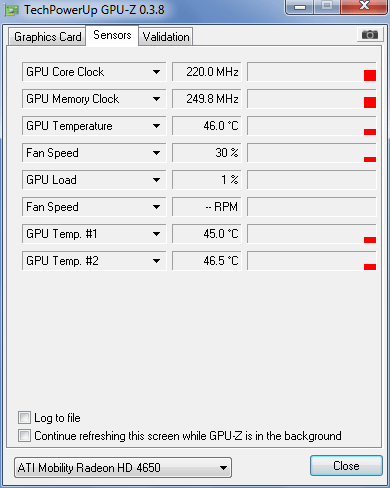This screenshot has height=488, width=390.
Task: Open the Validation tab
Action: coord(166,37)
